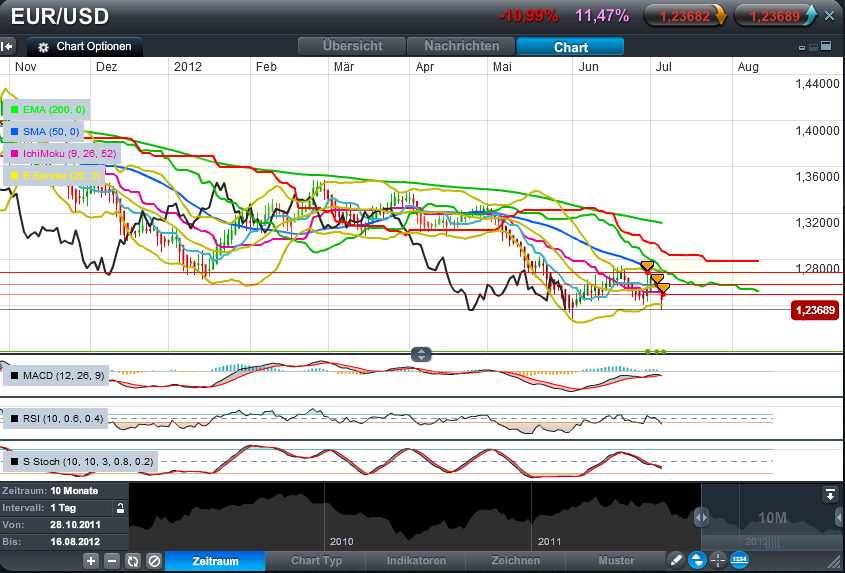Enable the crosshair cursor icon

(718, 561)
